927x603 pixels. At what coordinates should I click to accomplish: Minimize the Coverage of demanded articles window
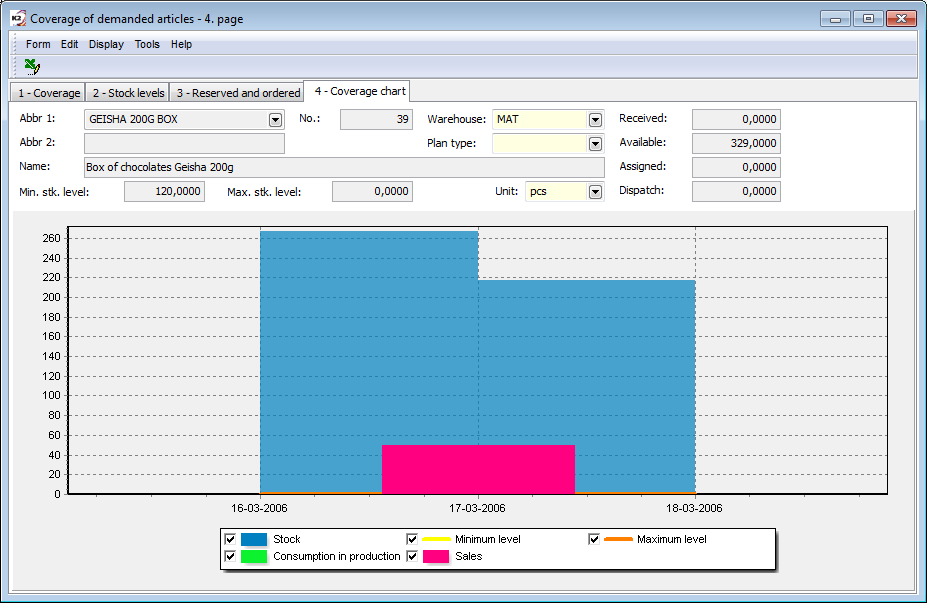click(x=835, y=19)
